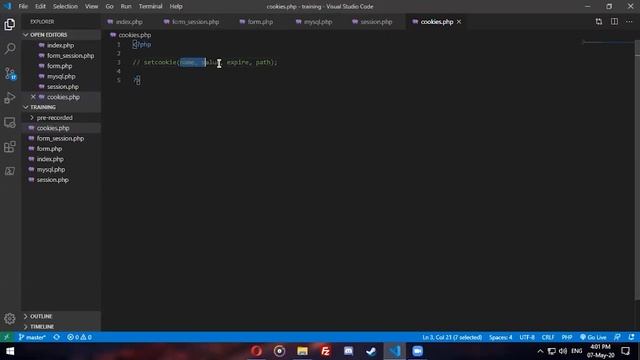Expand the pre-recorded folder

pyautogui.click(x=61, y=118)
